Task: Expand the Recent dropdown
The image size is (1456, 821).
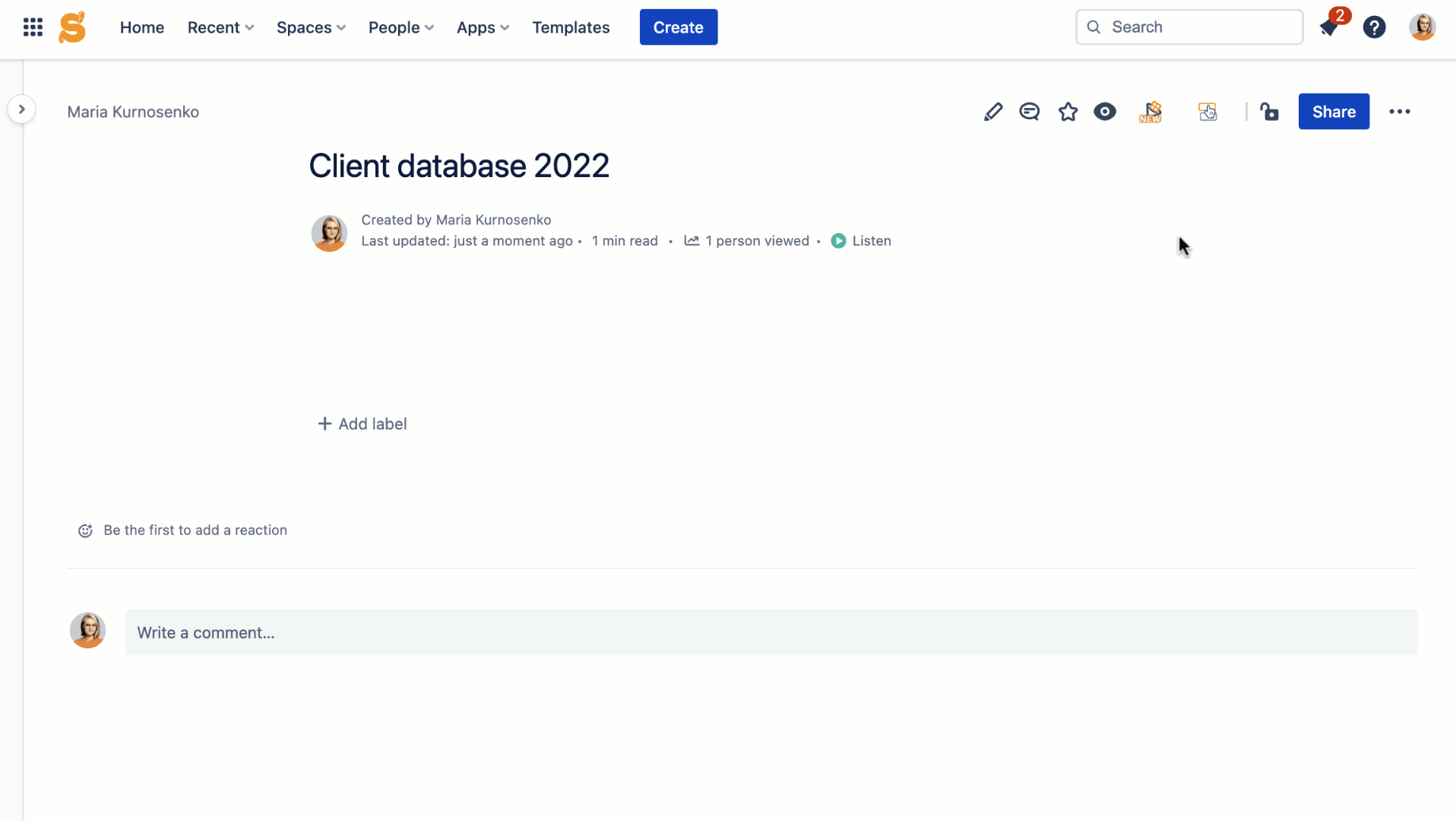Action: tap(221, 27)
